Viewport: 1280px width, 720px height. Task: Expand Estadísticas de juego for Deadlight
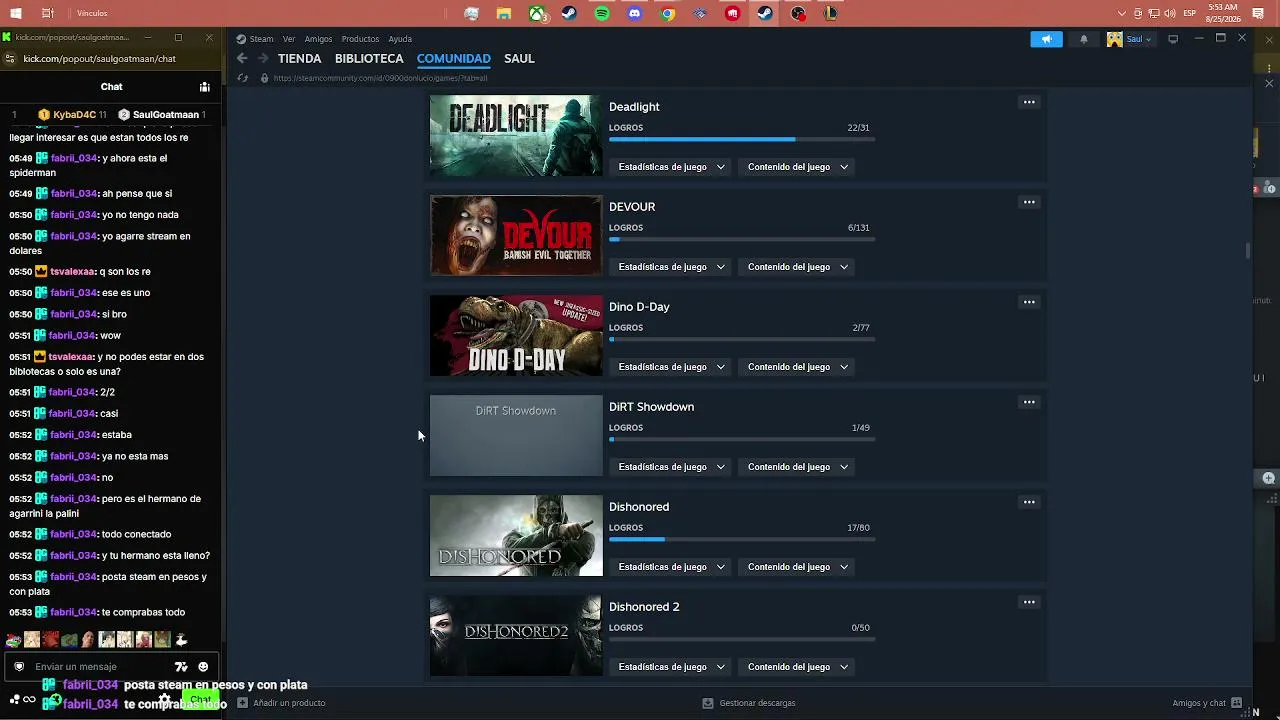pos(671,167)
